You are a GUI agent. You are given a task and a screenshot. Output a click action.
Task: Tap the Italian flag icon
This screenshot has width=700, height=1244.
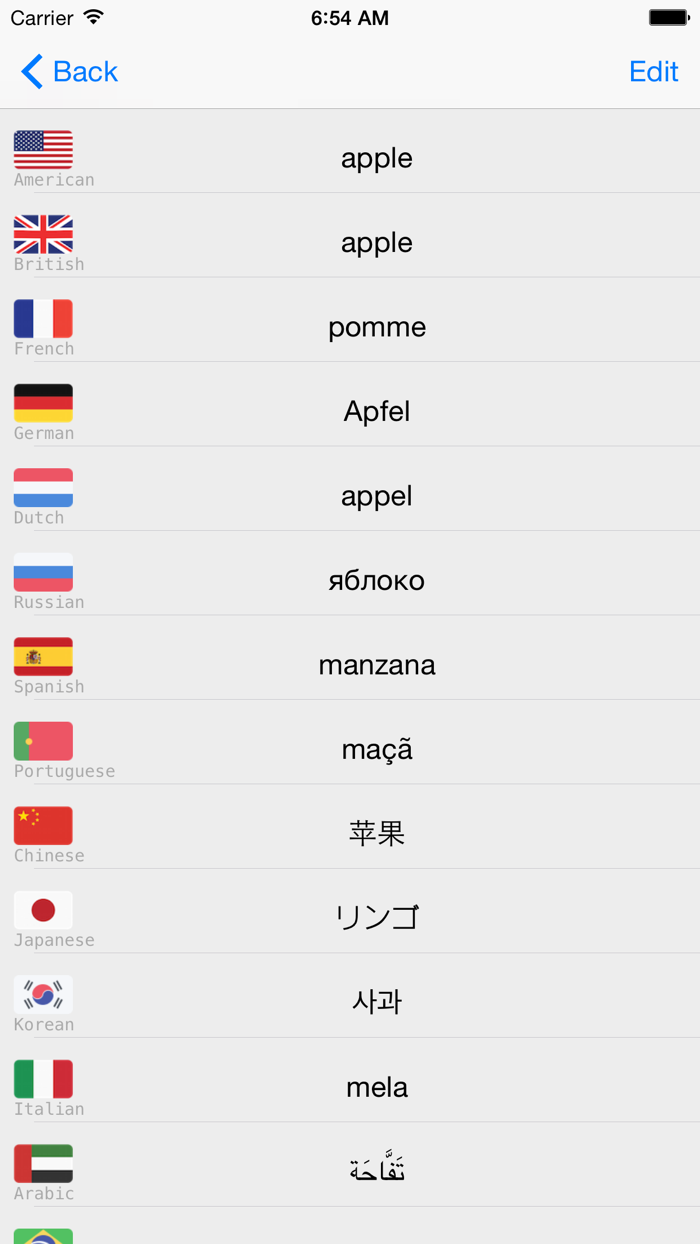[x=42, y=1076]
